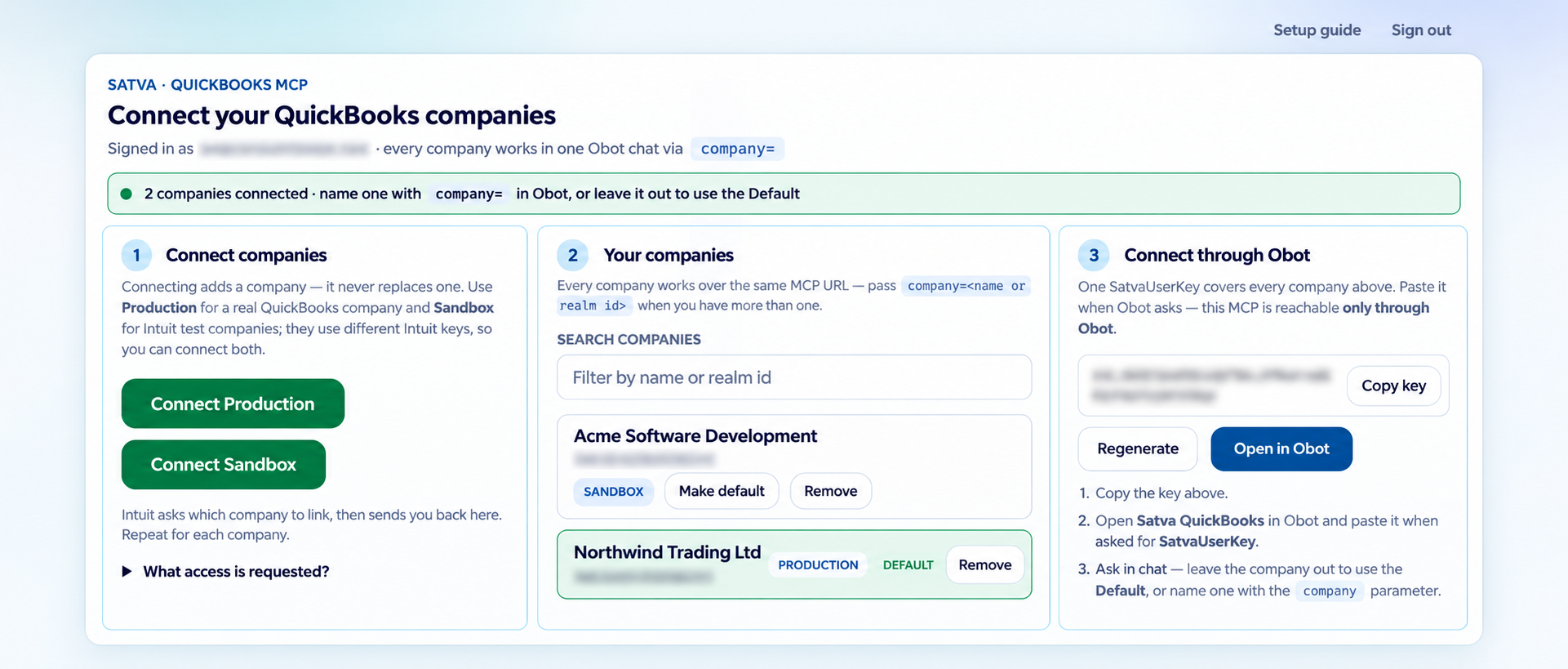Click the 'SATVA · QUICKBOOKS MCP' heading label

coord(208,85)
